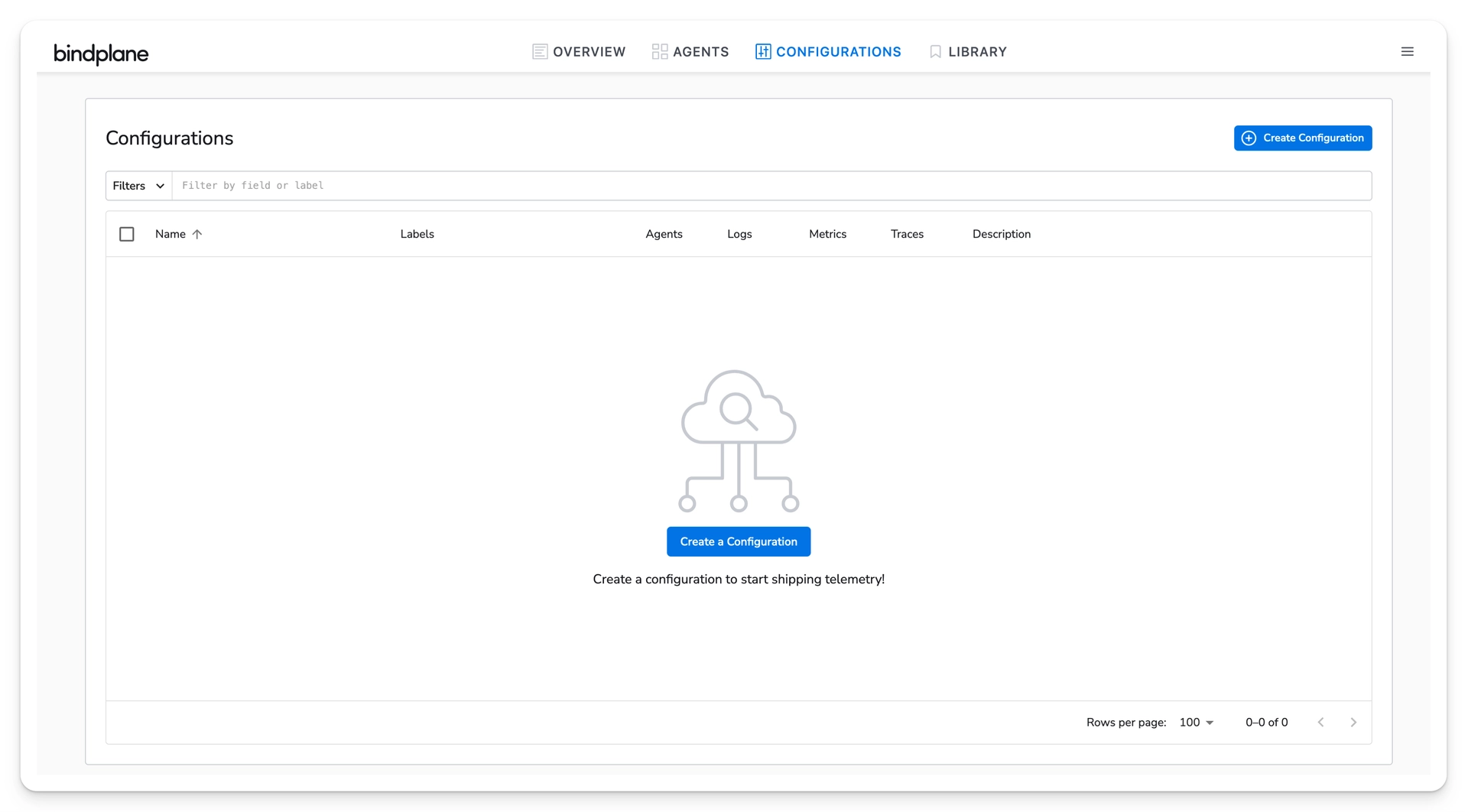Viewport: 1468px width, 812px height.
Task: Expand the Filters dropdown
Action: point(138,185)
